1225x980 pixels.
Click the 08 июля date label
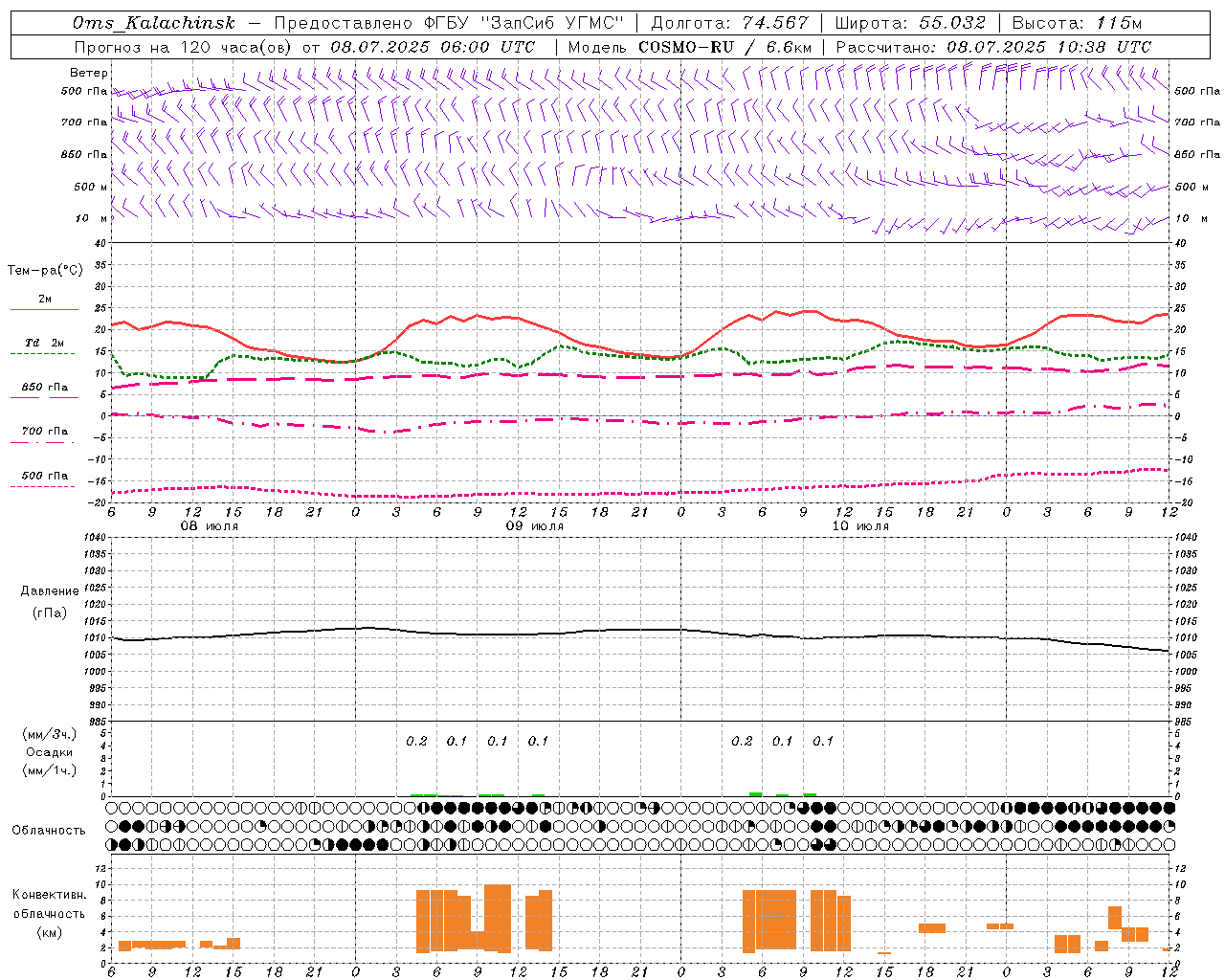210,526
